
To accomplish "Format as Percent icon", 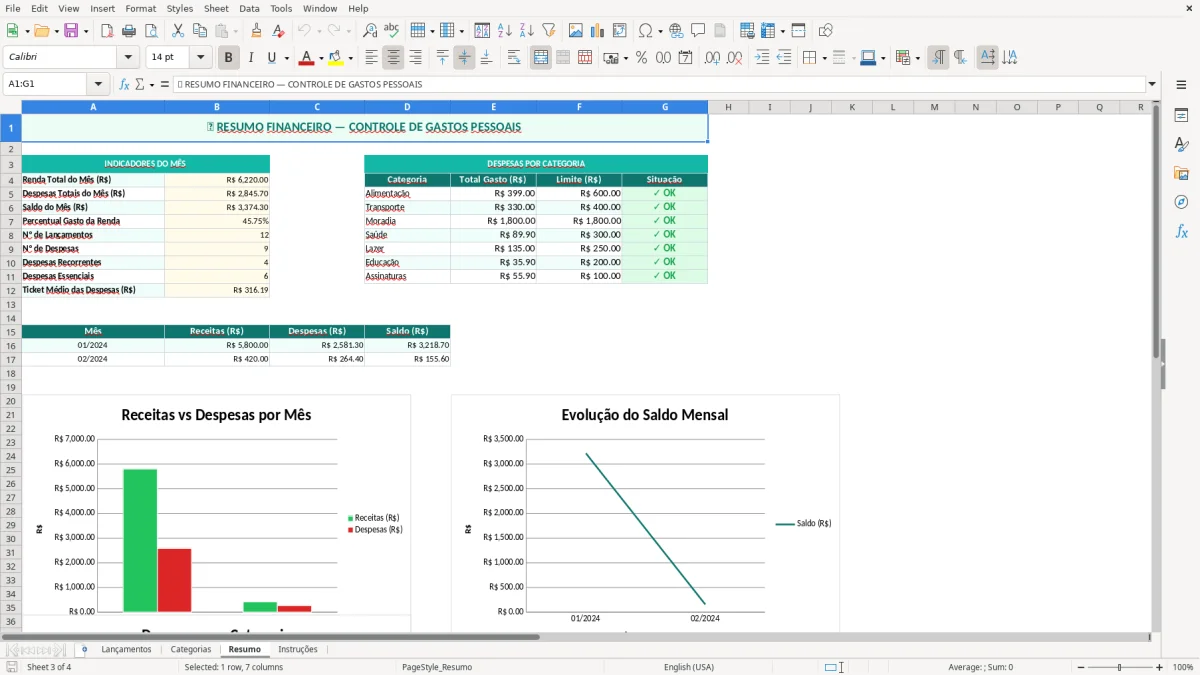I will 641,58.
